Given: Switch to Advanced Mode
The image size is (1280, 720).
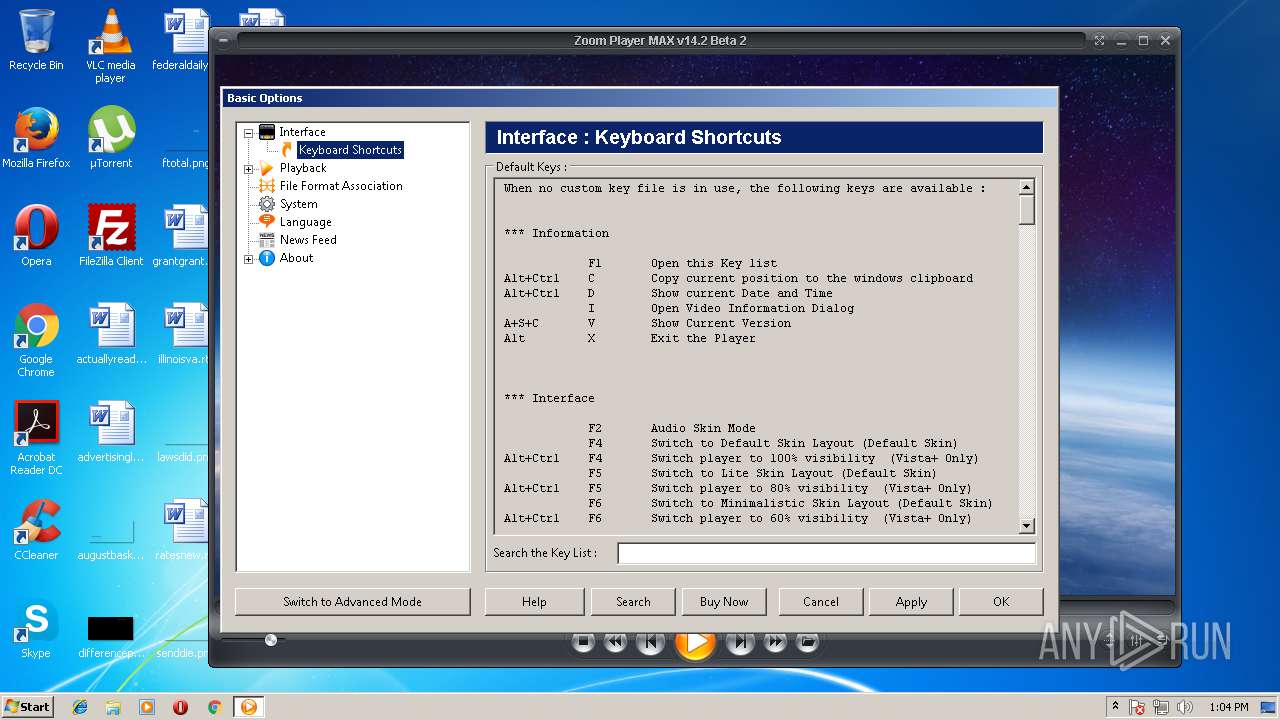Looking at the screenshot, I should (352, 602).
